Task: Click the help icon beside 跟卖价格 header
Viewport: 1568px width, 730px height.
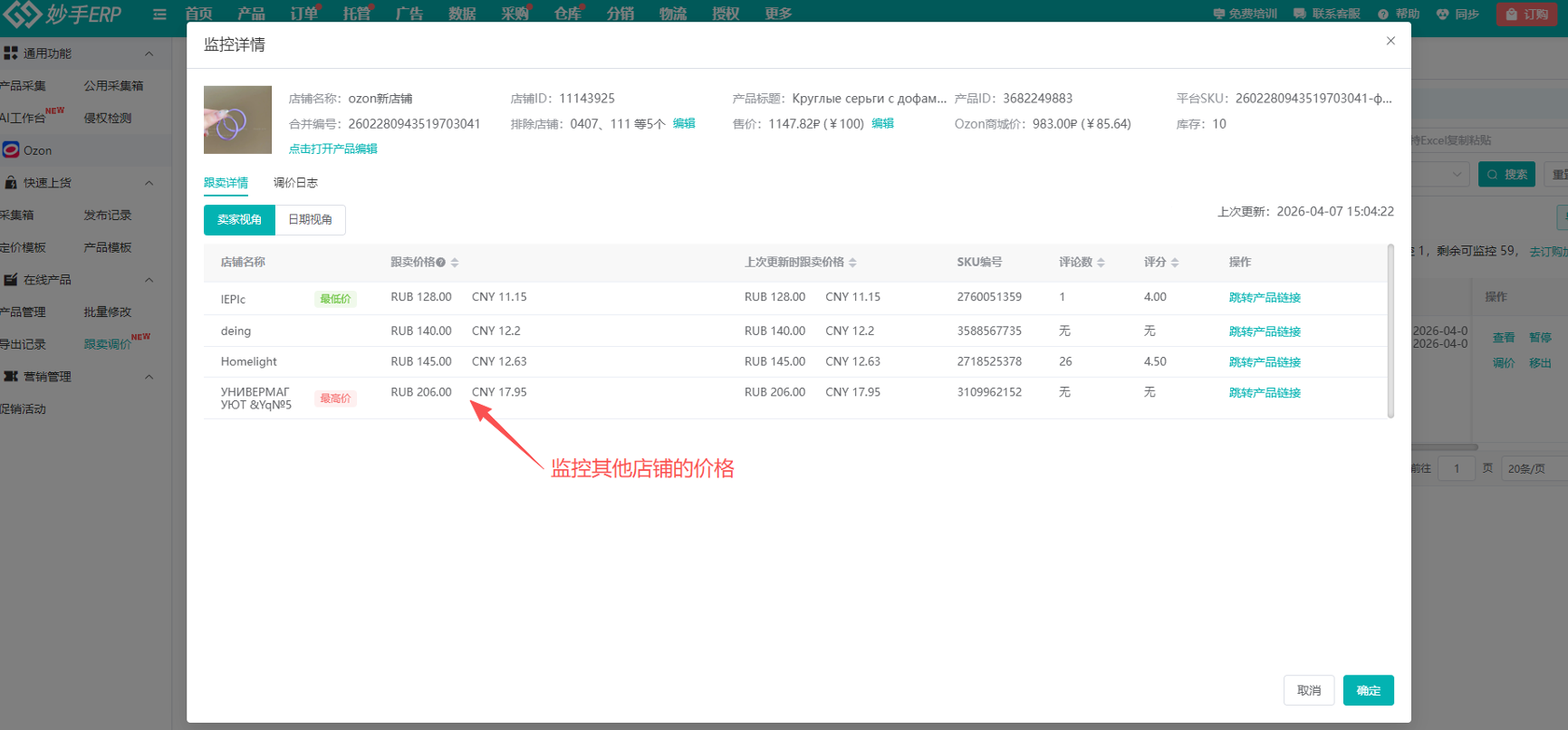Action: [x=441, y=263]
